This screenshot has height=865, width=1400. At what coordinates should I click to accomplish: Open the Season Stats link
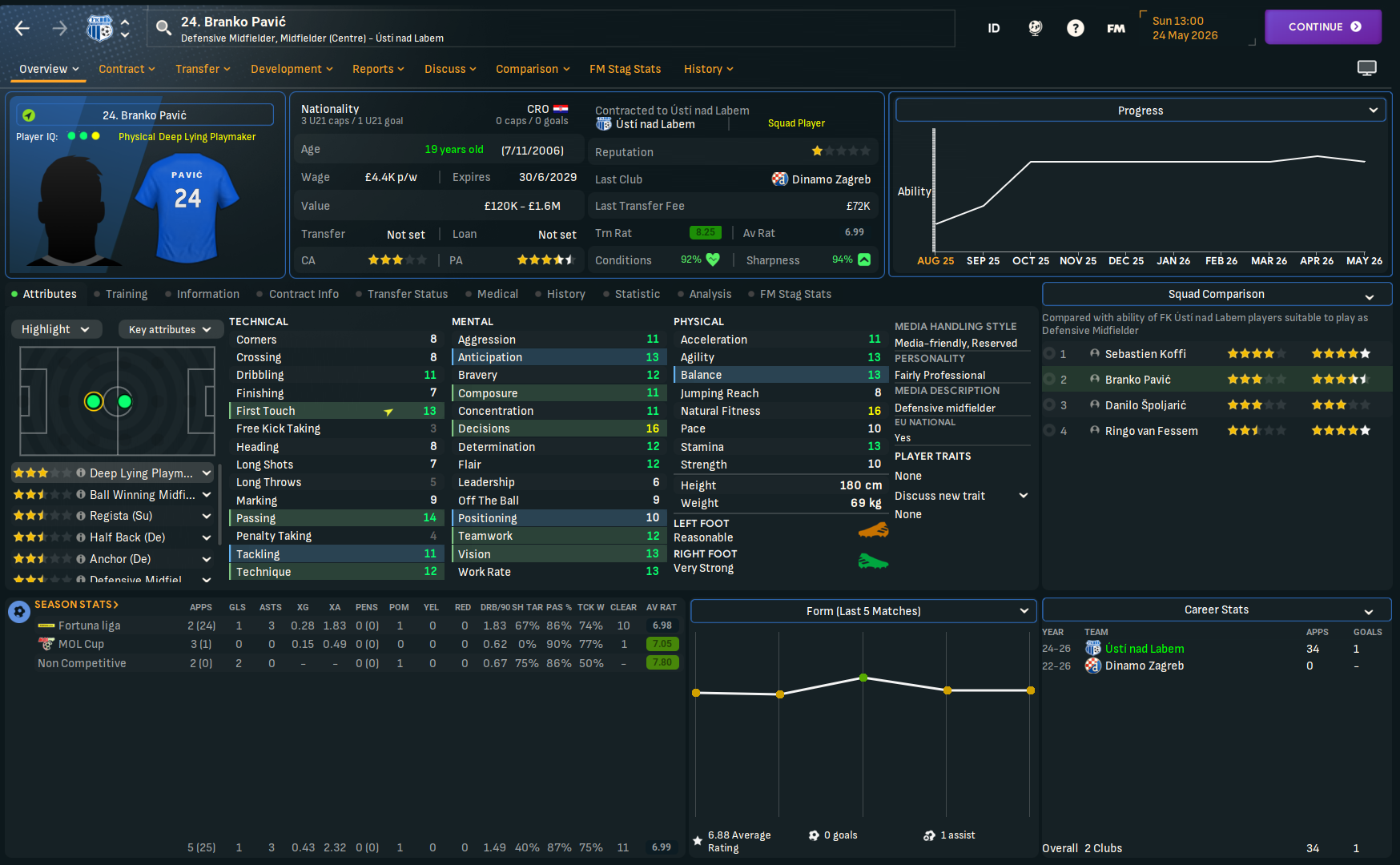[76, 604]
